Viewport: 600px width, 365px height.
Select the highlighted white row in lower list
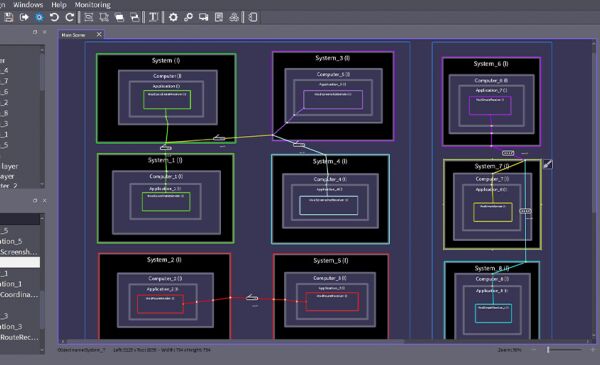pos(20,262)
